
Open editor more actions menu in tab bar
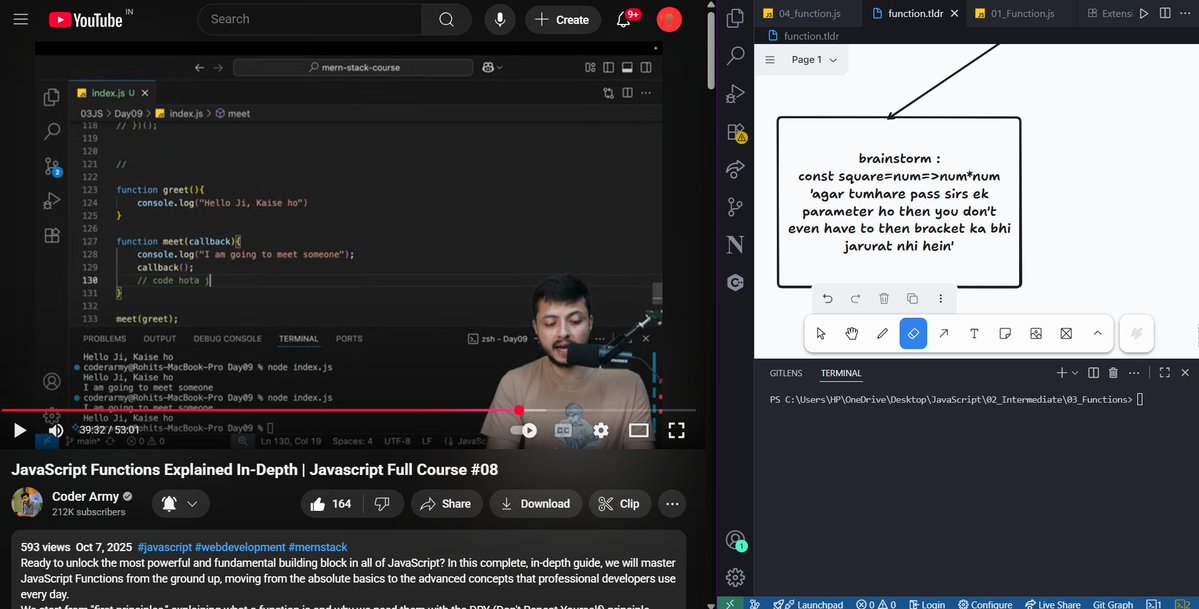[1185, 14]
